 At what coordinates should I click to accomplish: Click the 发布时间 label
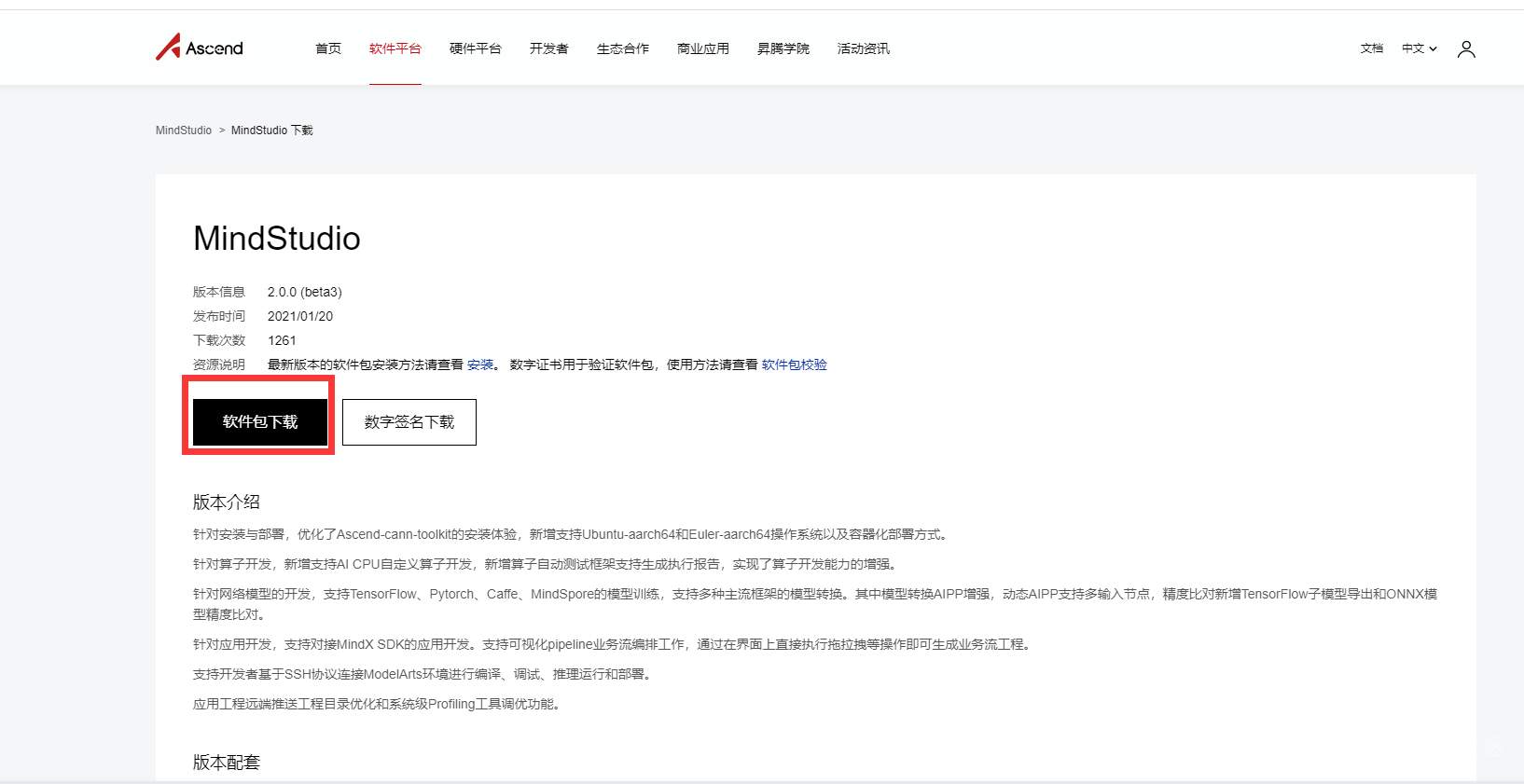pyautogui.click(x=219, y=316)
